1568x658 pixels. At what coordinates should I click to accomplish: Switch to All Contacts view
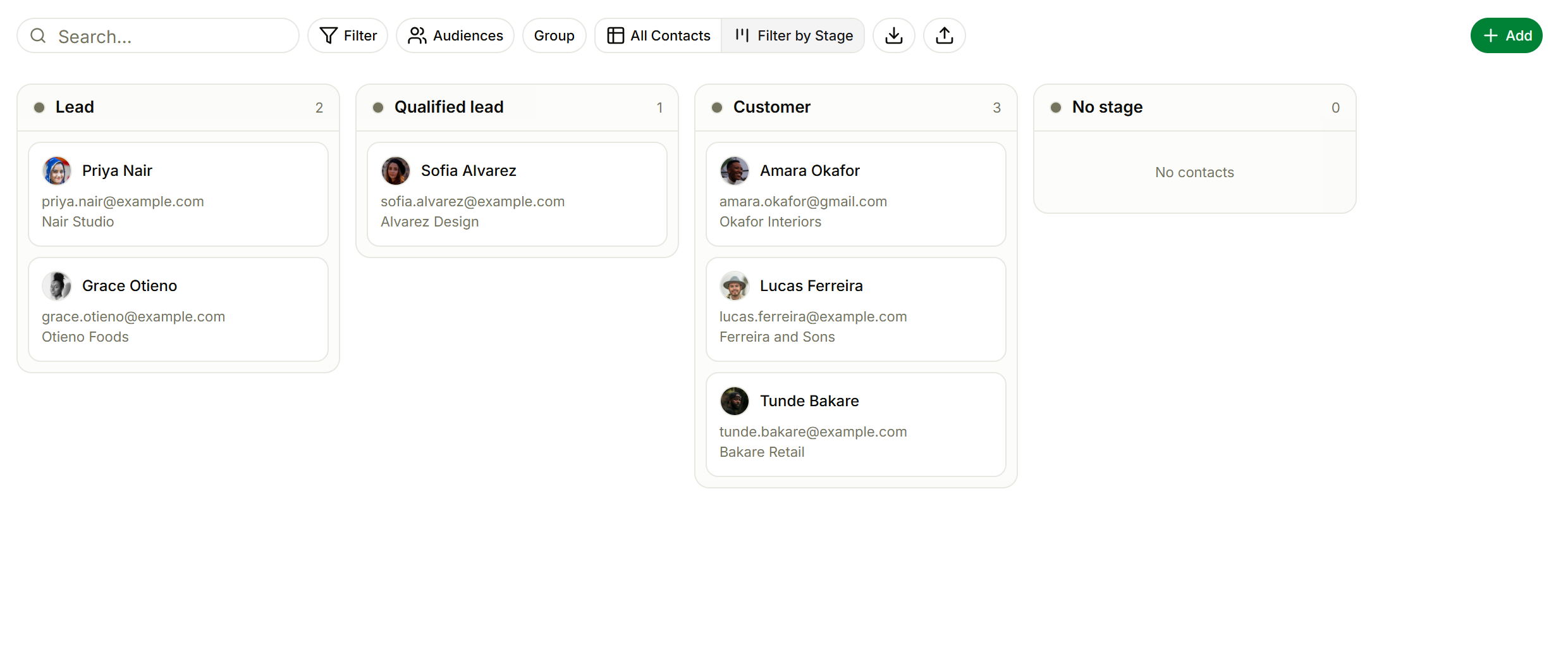click(x=659, y=35)
